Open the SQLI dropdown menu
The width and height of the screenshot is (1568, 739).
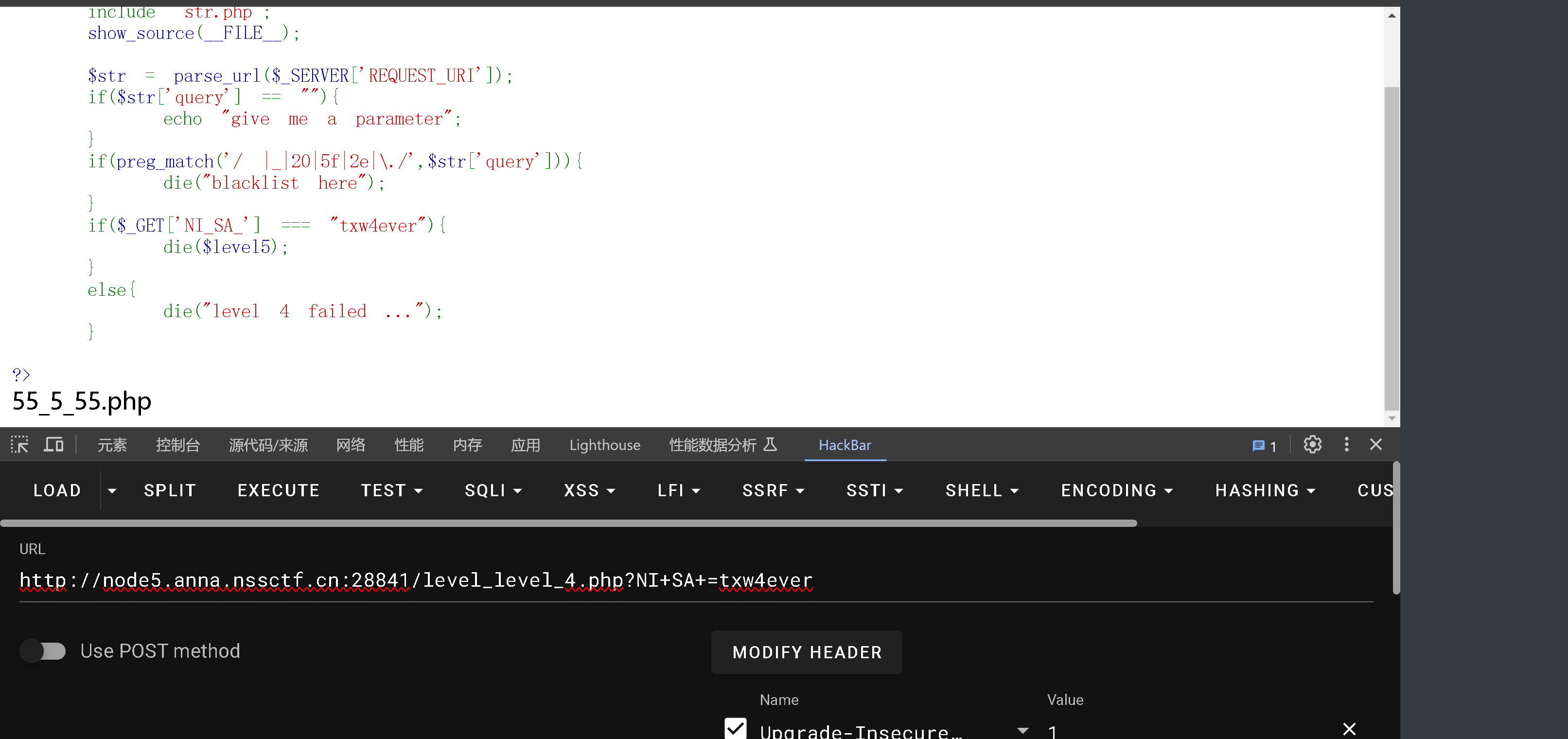493,490
